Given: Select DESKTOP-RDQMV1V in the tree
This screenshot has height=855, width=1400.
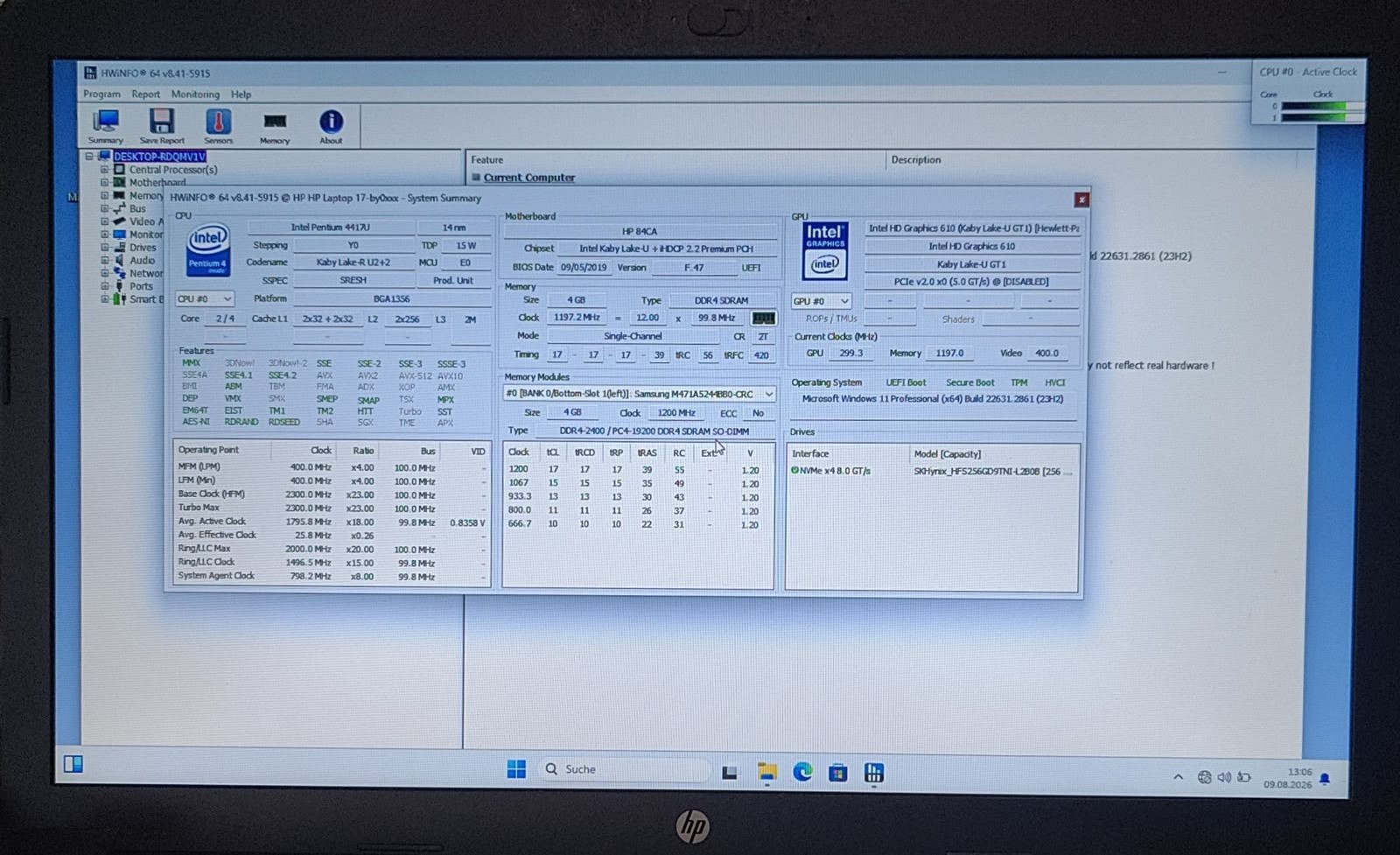Looking at the screenshot, I should coord(159,157).
